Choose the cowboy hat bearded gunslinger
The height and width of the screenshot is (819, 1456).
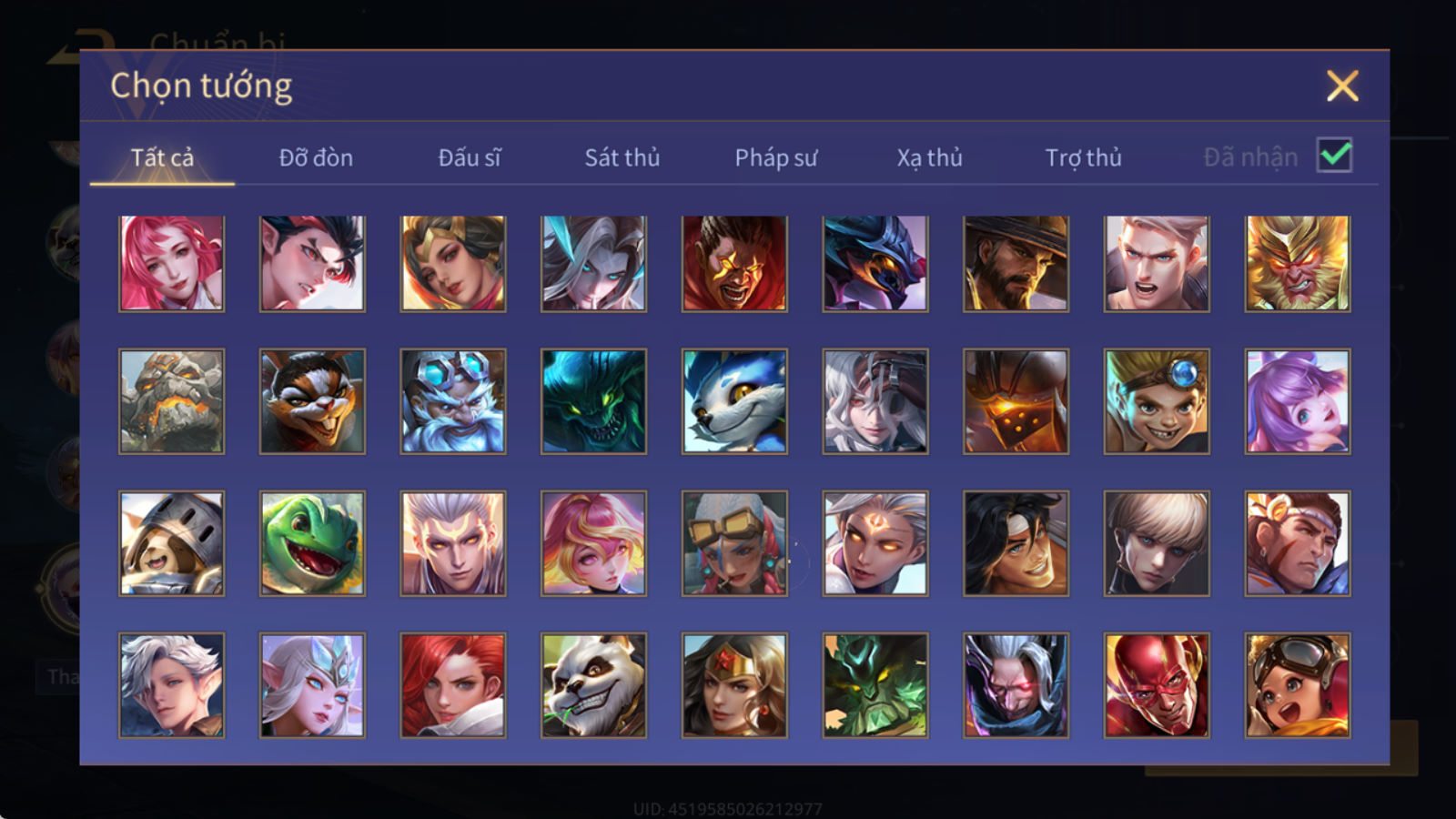click(x=1016, y=264)
